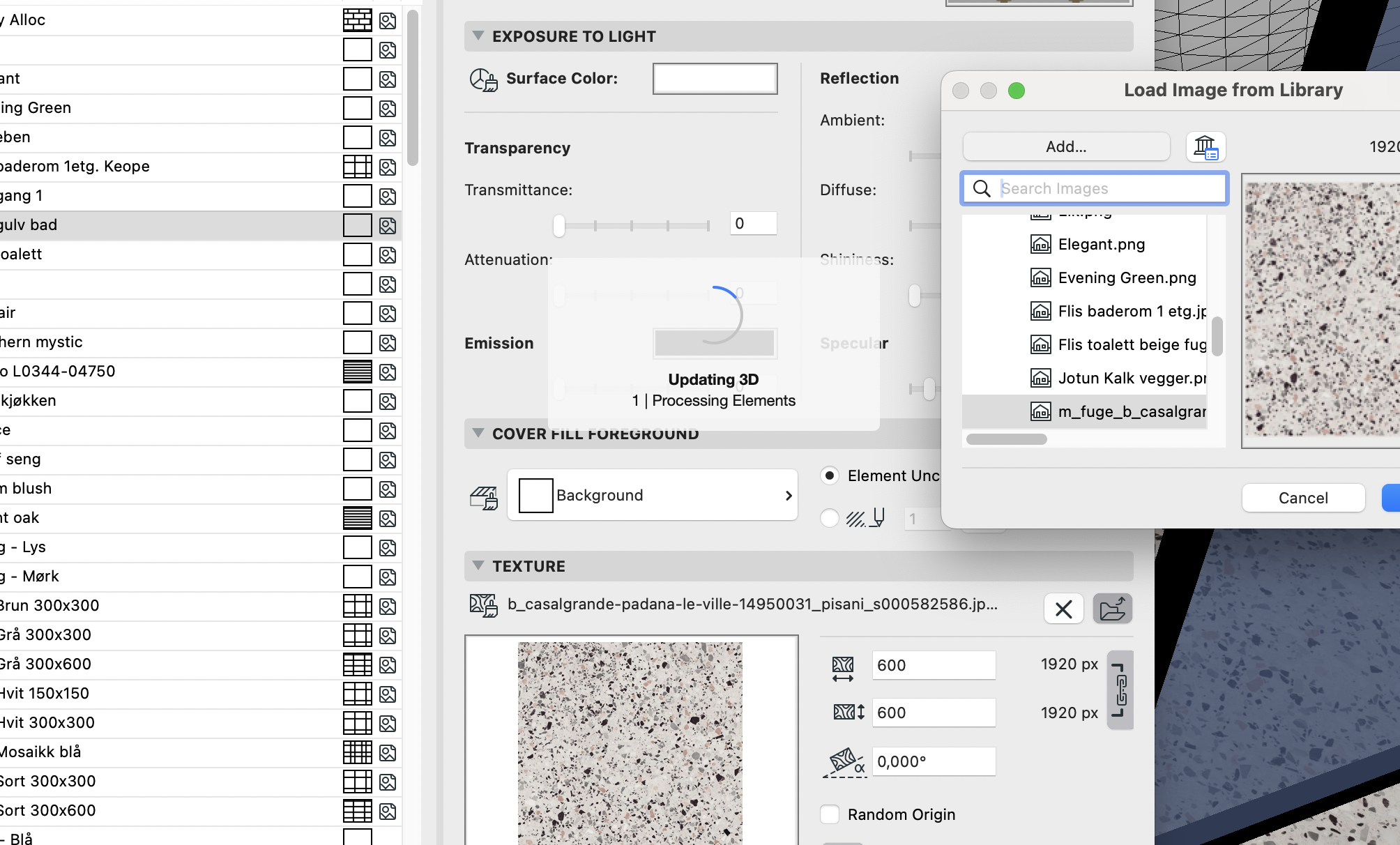Enable the Random Origin checkbox
The image size is (1400, 845).
click(x=829, y=814)
